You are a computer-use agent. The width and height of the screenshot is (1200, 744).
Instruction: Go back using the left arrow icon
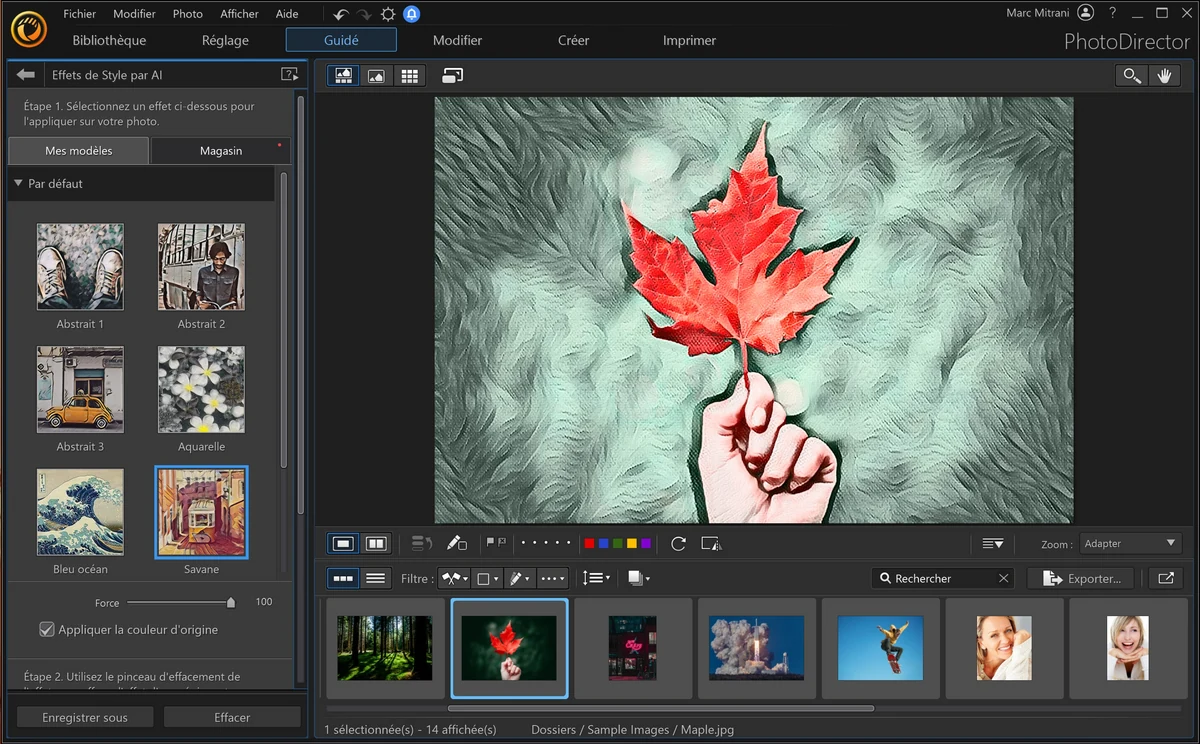point(26,75)
